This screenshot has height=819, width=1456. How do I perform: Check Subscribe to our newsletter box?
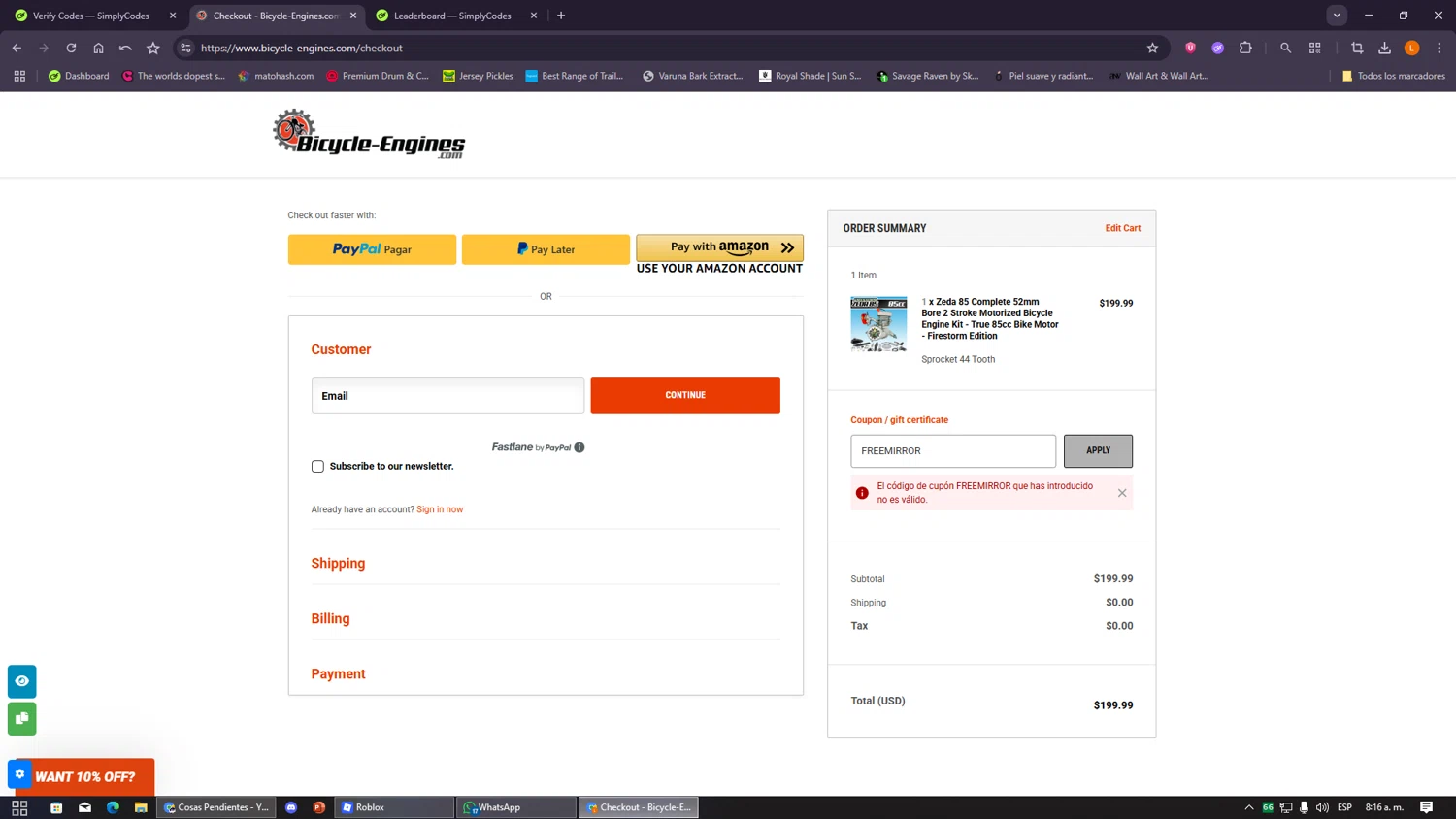(317, 467)
